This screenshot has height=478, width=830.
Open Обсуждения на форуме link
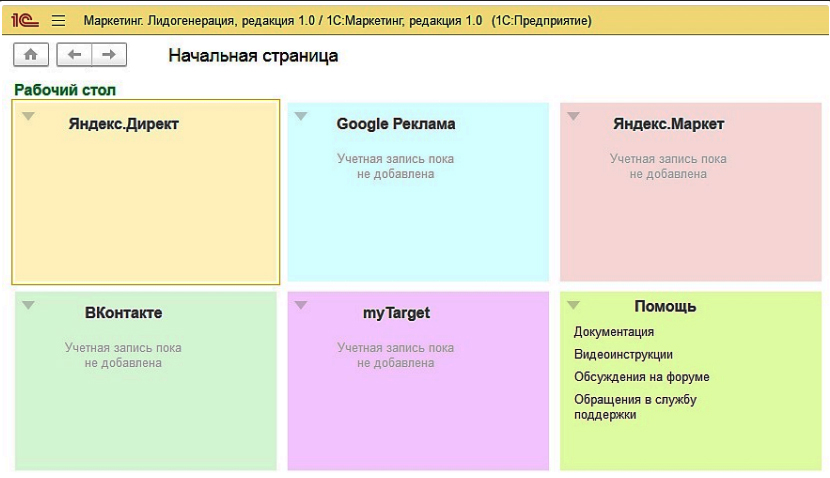coord(642,377)
